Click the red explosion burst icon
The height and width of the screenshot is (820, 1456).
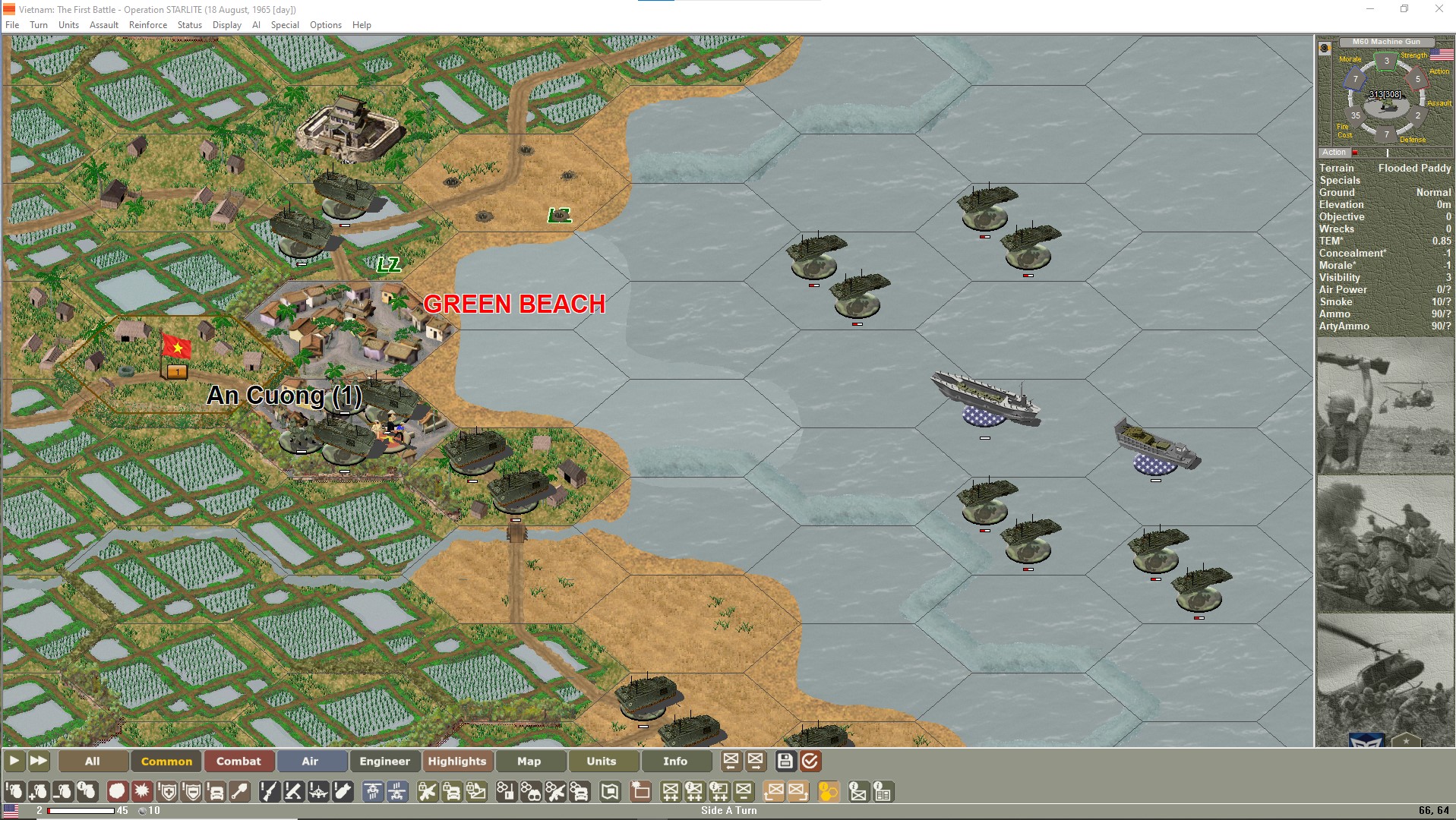pos(142,792)
